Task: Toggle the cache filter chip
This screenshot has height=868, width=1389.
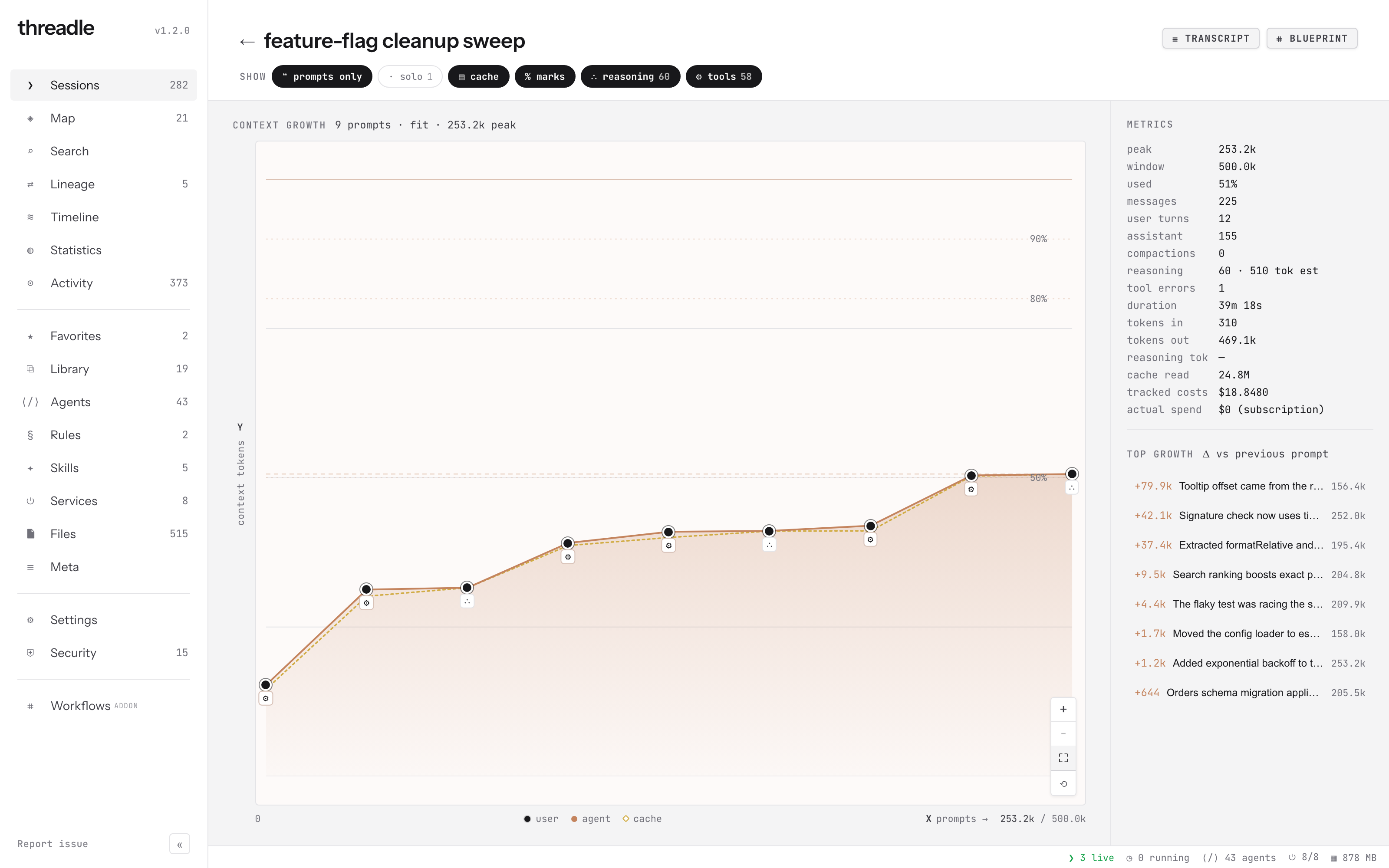Action: coord(478,76)
